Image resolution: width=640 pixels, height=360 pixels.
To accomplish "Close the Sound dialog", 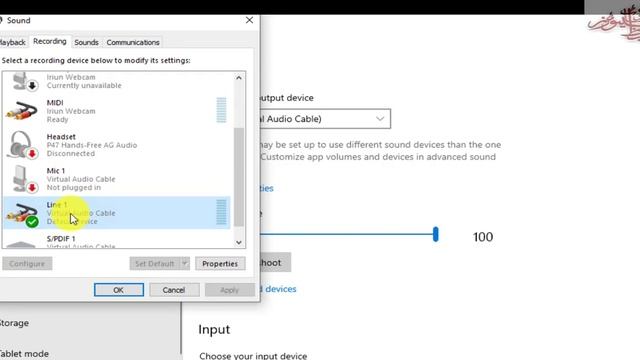I will [x=249, y=20].
